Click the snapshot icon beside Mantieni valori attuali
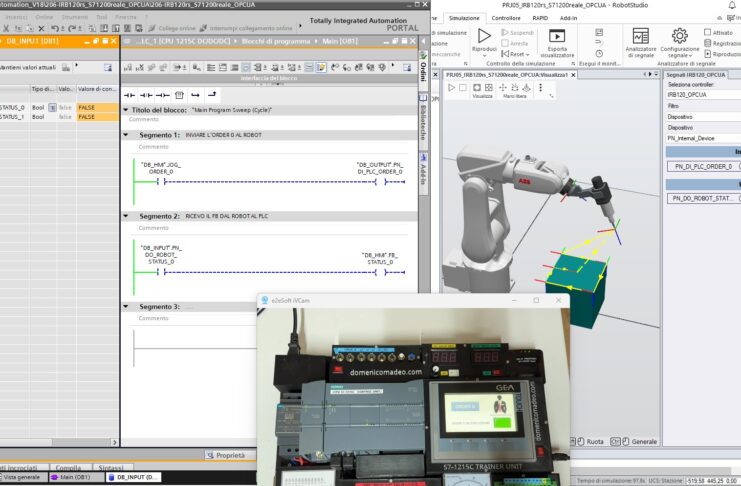Screen dimensions: 741x486 [x=66, y=68]
